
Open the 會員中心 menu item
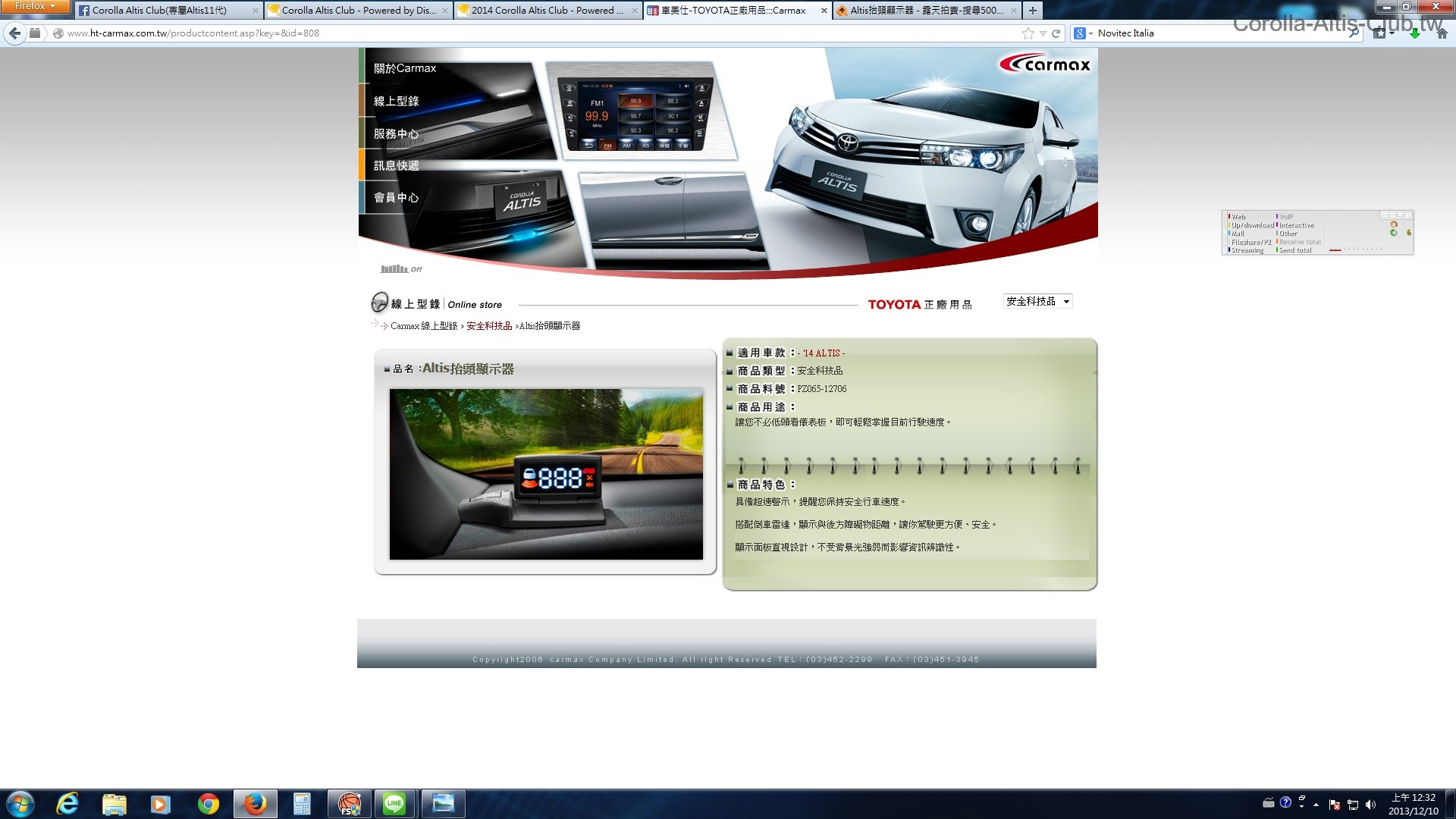pyautogui.click(x=396, y=197)
